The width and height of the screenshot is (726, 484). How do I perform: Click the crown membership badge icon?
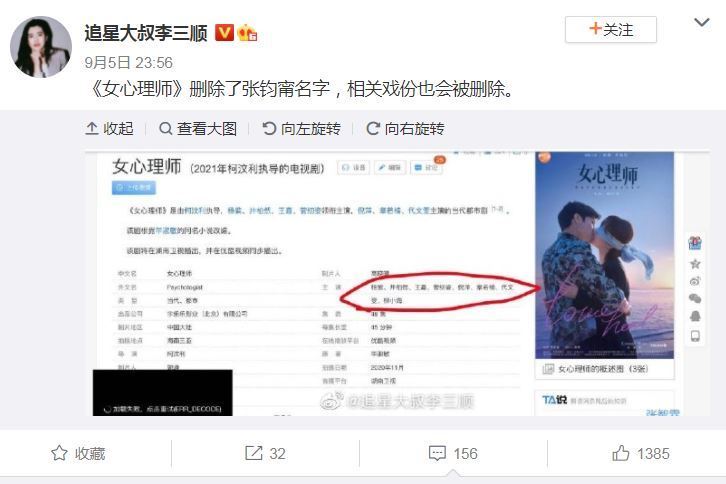(x=247, y=33)
